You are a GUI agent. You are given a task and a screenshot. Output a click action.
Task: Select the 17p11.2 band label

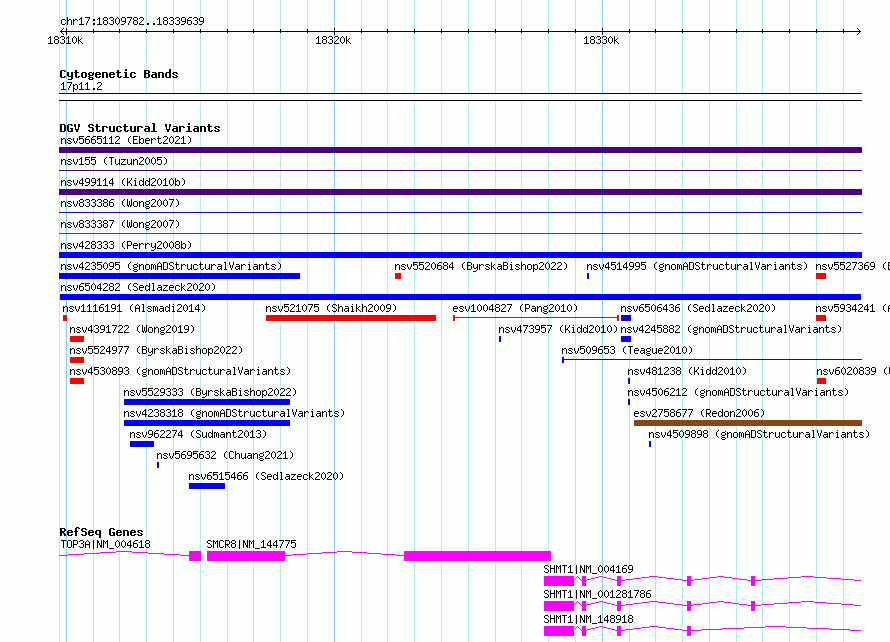coord(81,86)
